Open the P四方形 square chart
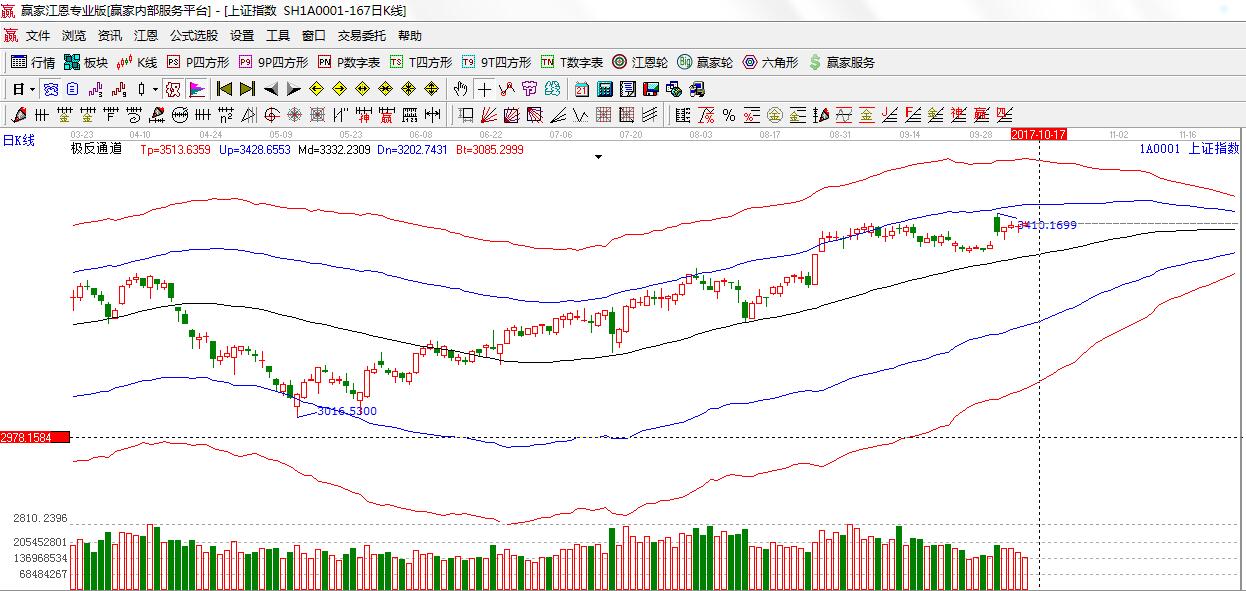Image resolution: width=1246 pixels, height=591 pixels. coord(199,62)
